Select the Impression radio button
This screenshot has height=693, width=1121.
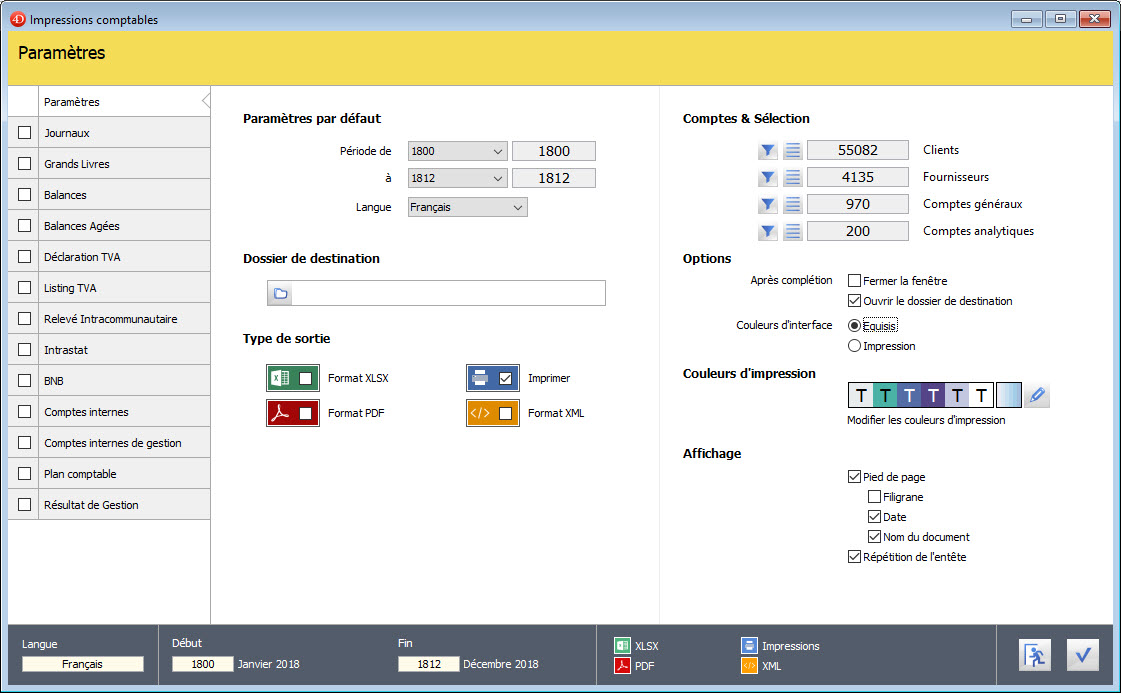click(x=855, y=346)
